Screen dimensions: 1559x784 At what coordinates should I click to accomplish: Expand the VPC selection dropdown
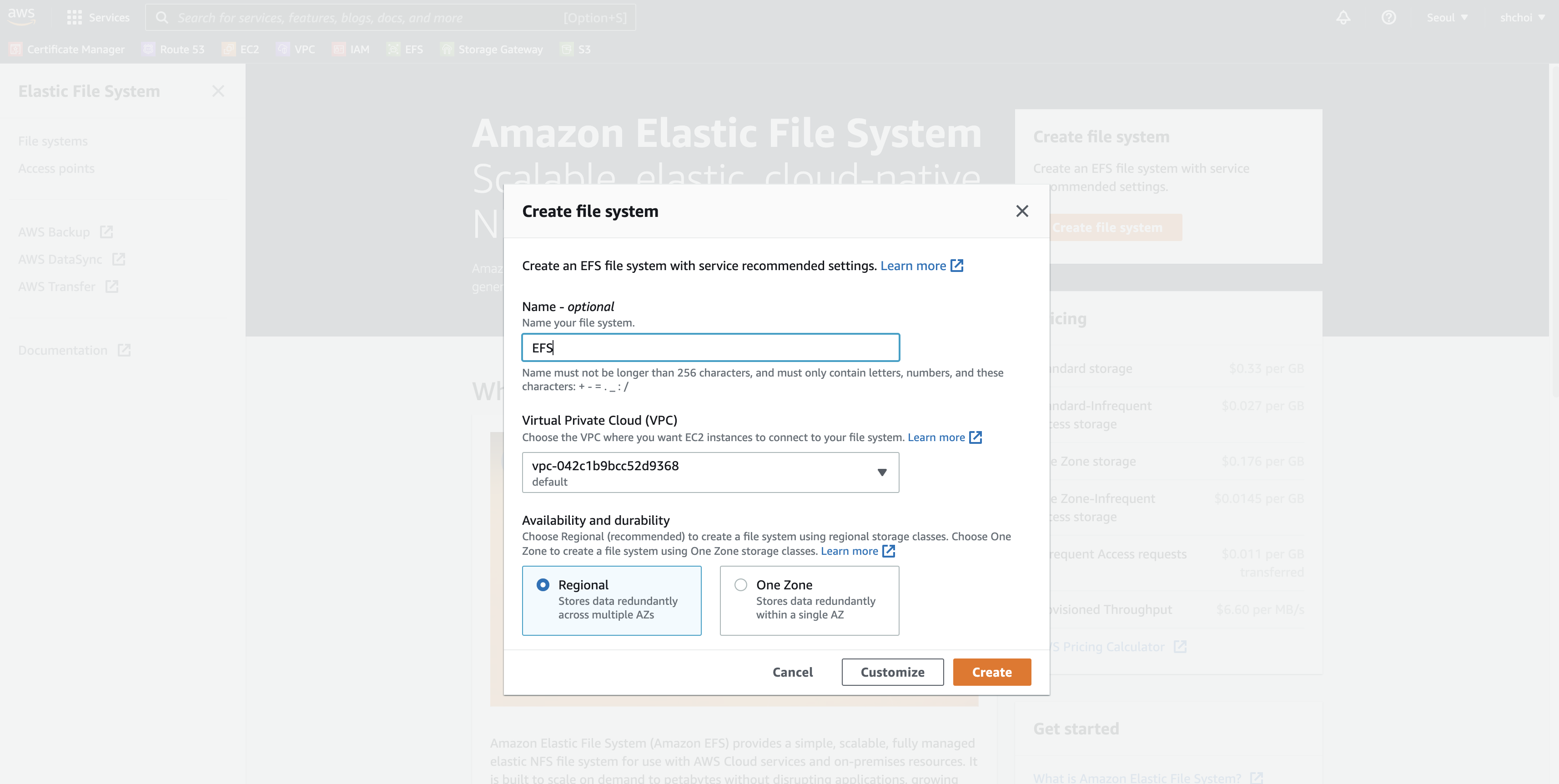[710, 472]
